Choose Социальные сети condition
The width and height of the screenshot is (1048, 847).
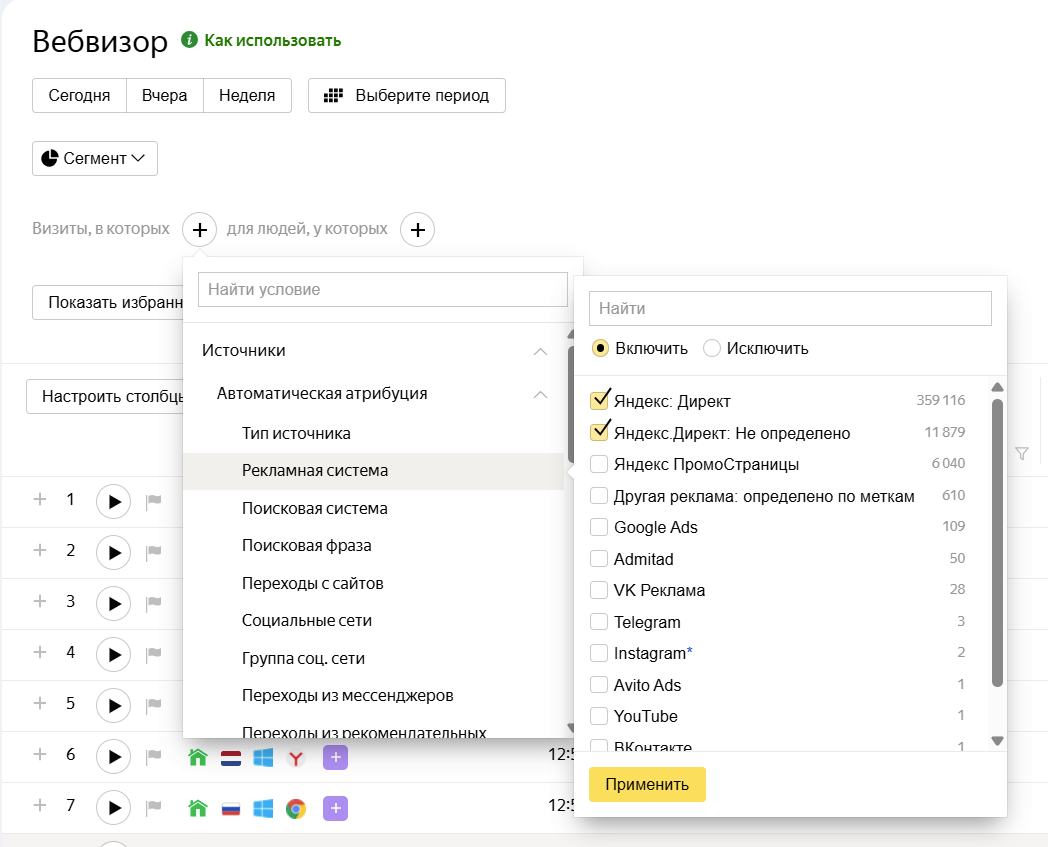click(307, 620)
